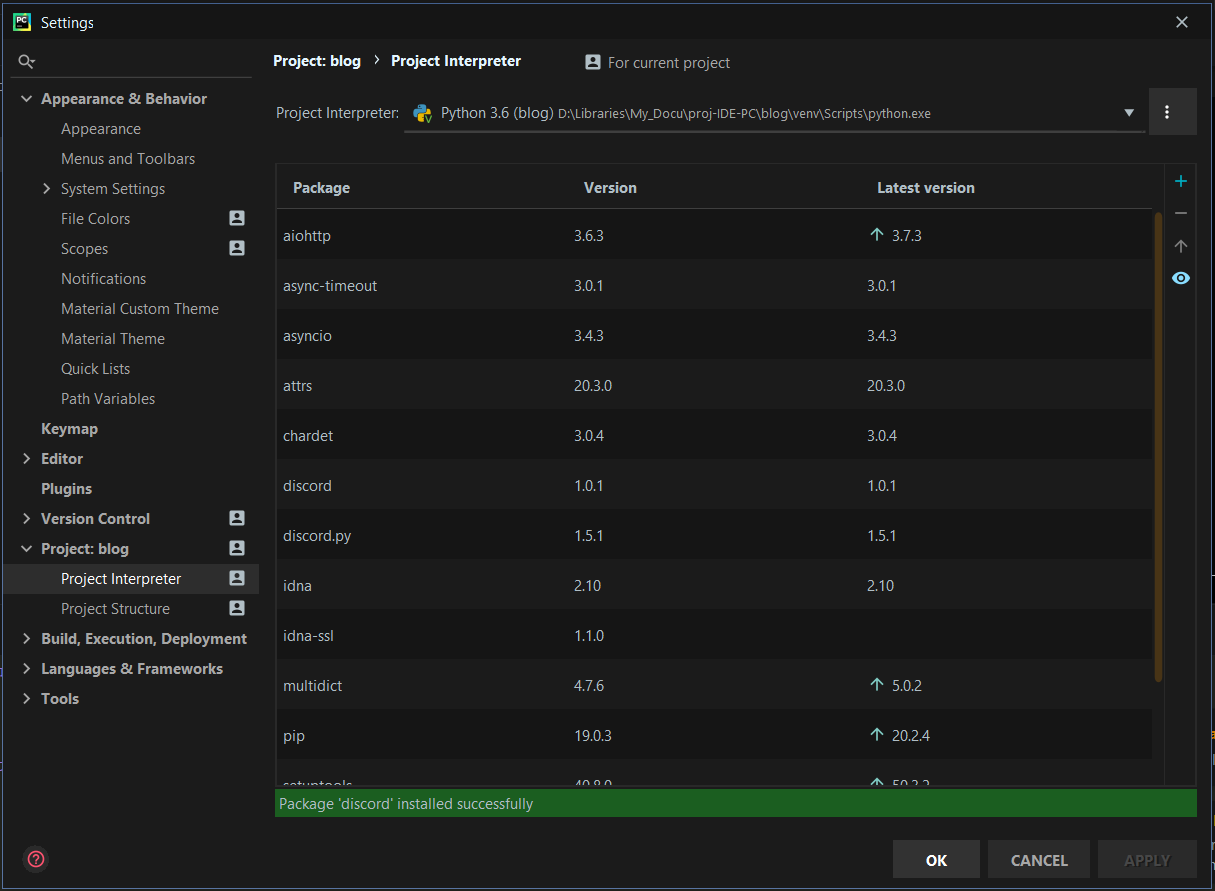
Task: Select the pip package row
Action: coord(714,735)
